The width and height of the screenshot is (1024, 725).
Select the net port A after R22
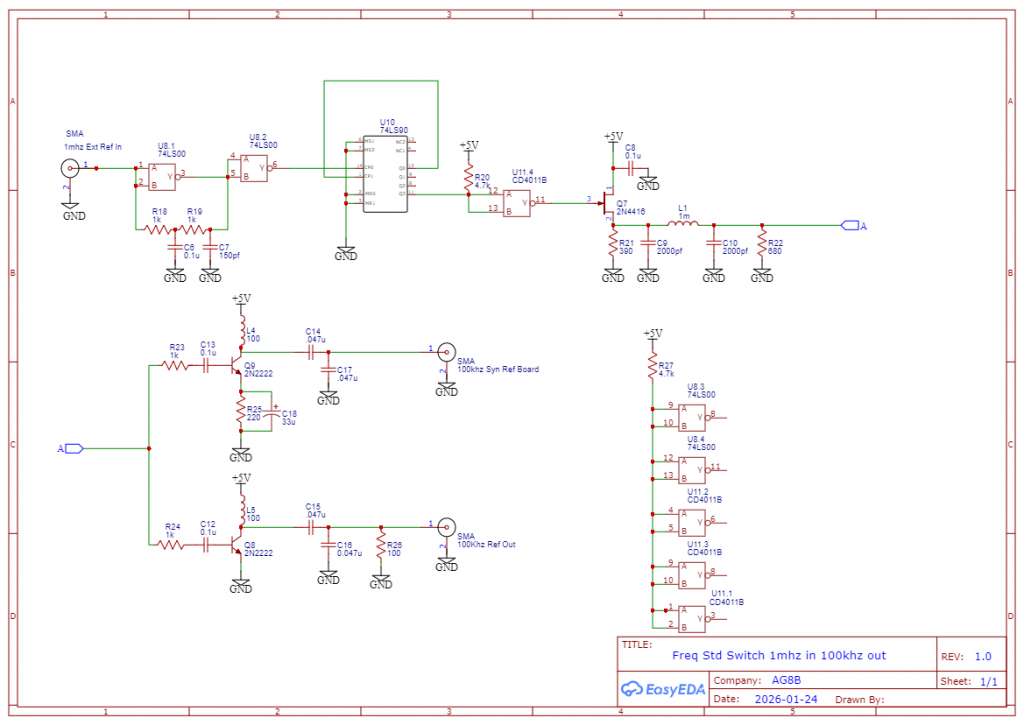850,225
